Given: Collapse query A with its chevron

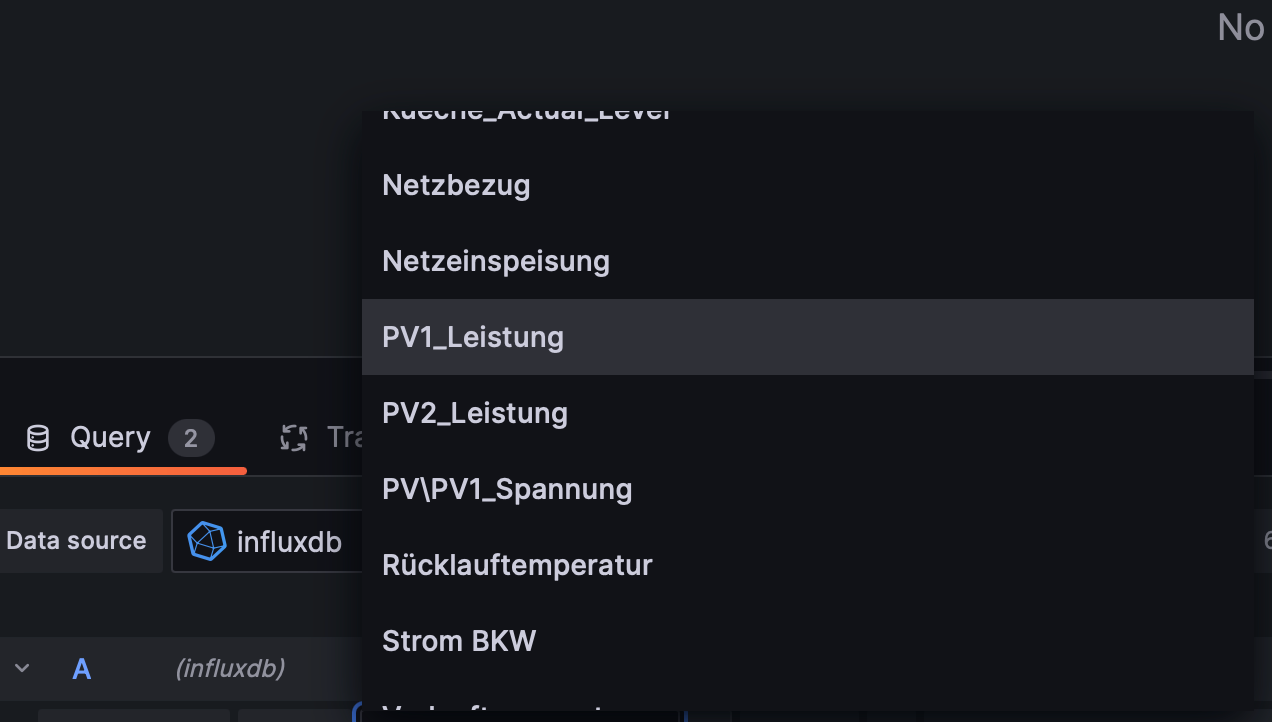Looking at the screenshot, I should [22, 668].
